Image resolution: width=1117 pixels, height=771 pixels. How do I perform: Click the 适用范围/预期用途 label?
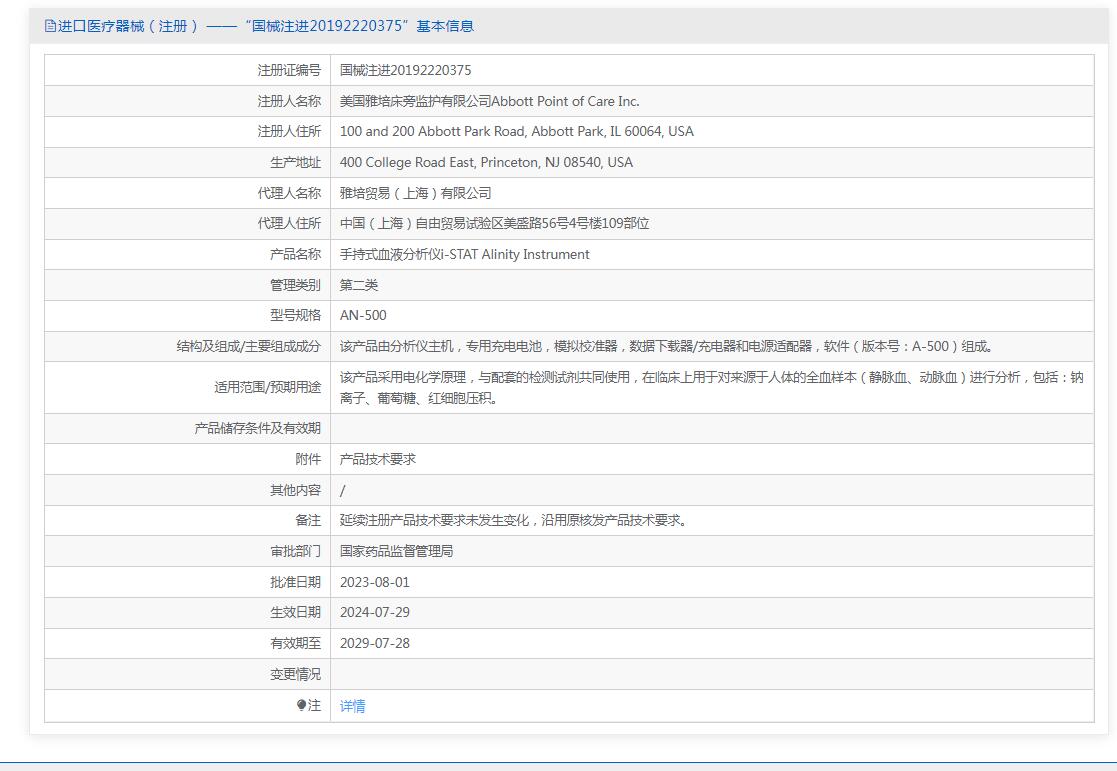(x=268, y=387)
